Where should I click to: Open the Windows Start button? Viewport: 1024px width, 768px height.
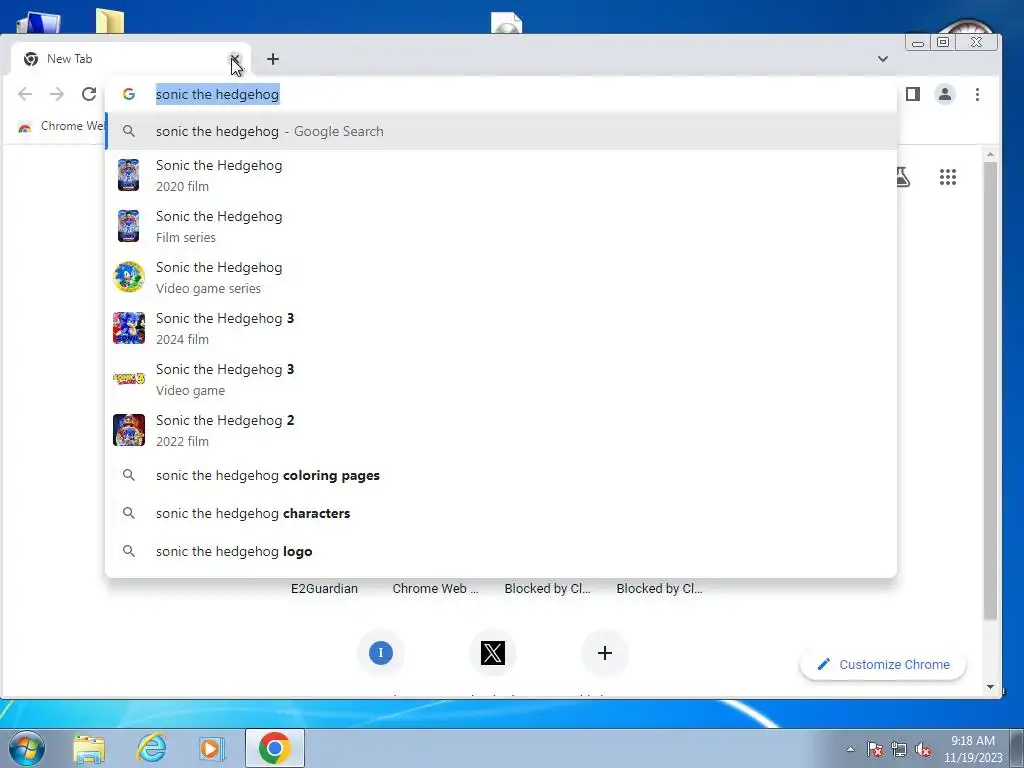[27, 748]
